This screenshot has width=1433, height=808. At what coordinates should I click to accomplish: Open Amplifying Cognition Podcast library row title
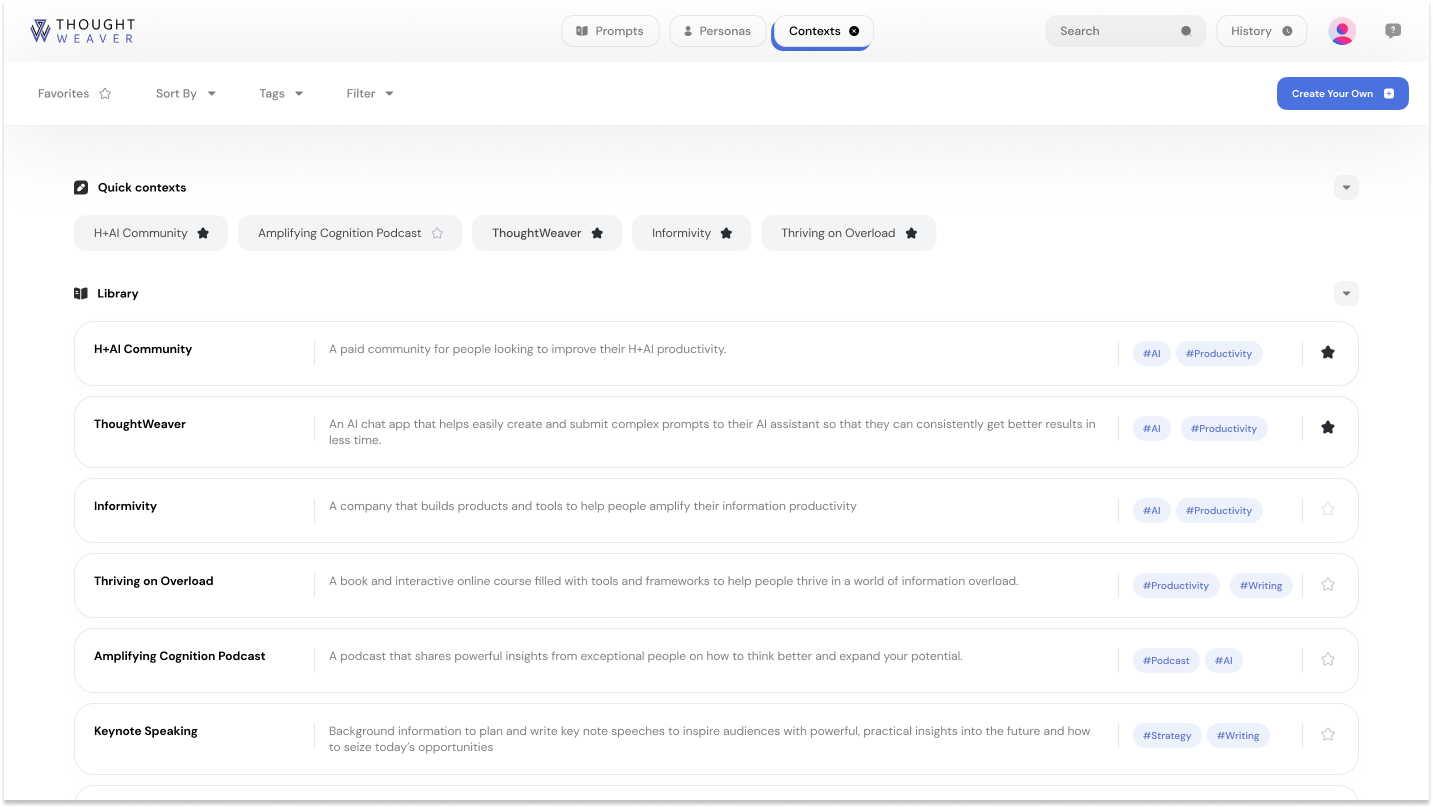tap(180, 656)
